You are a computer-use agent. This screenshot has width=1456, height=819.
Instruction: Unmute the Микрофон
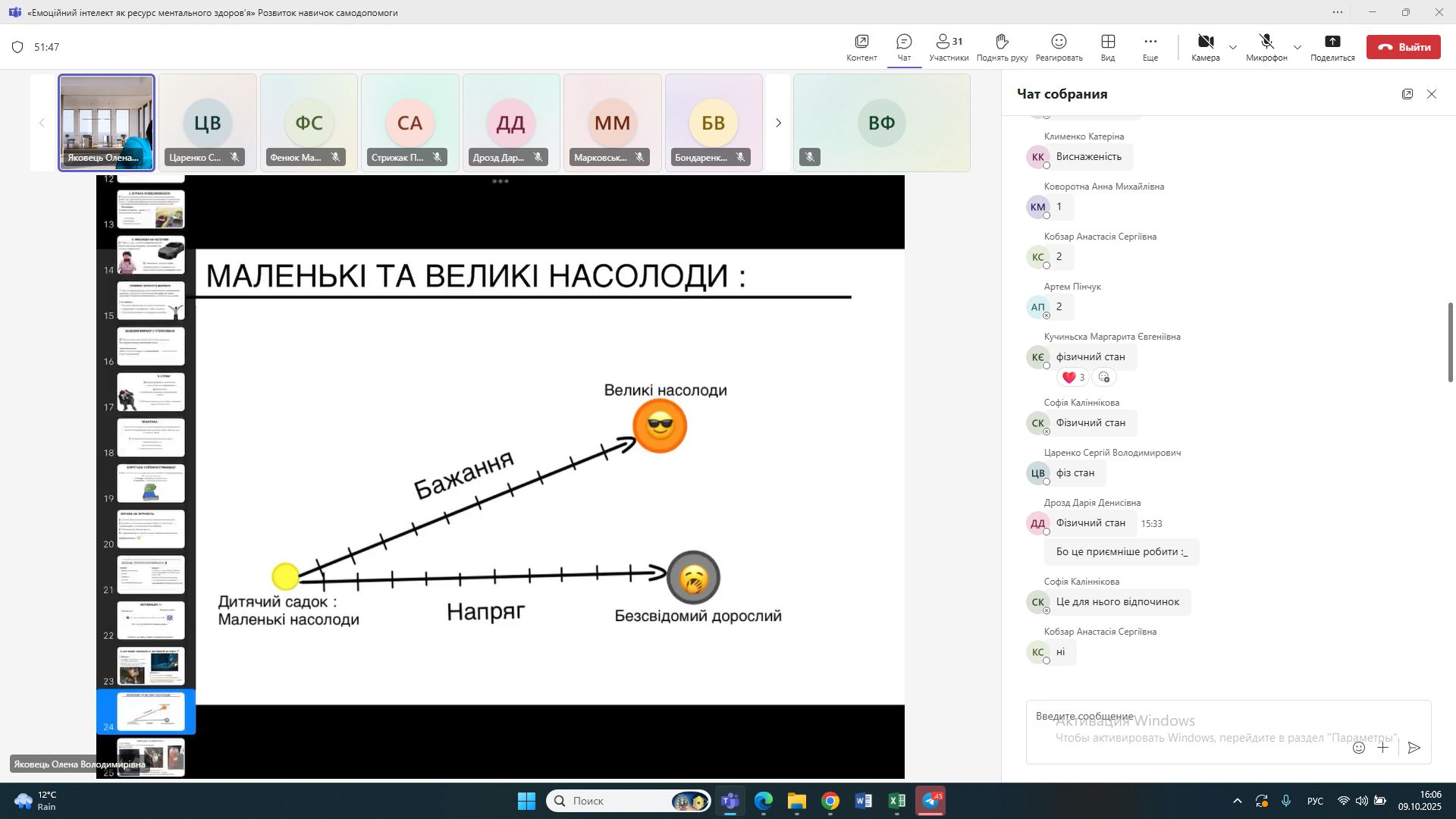(1266, 47)
